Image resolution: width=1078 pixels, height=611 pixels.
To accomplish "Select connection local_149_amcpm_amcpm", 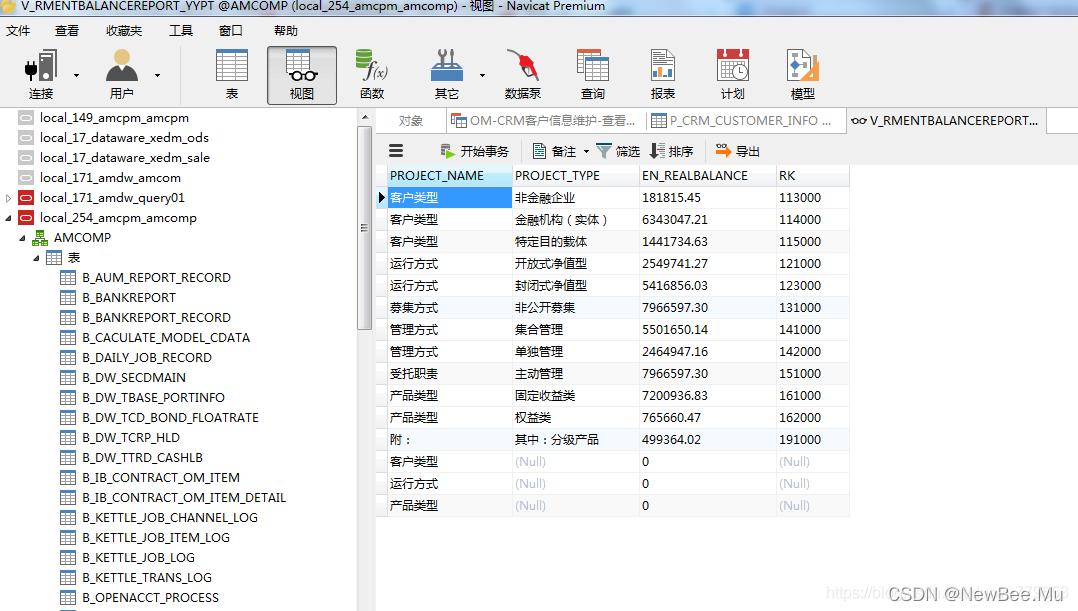I will [x=114, y=118].
